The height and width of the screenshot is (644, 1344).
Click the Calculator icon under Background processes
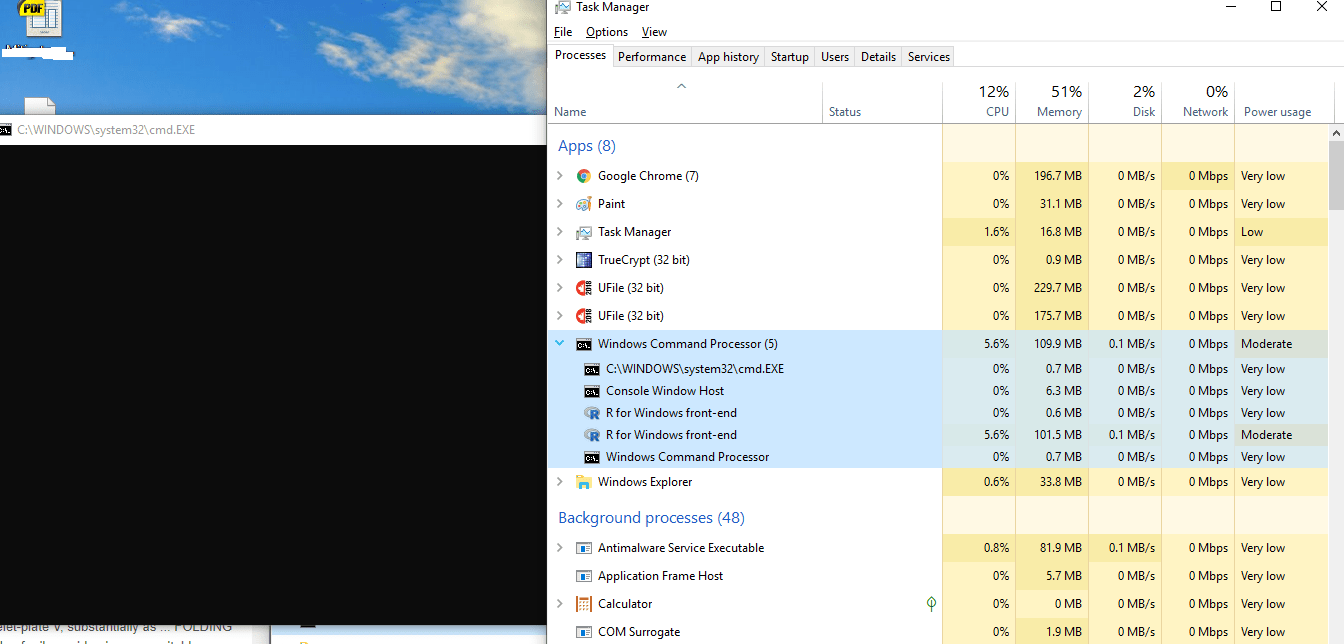tap(583, 603)
